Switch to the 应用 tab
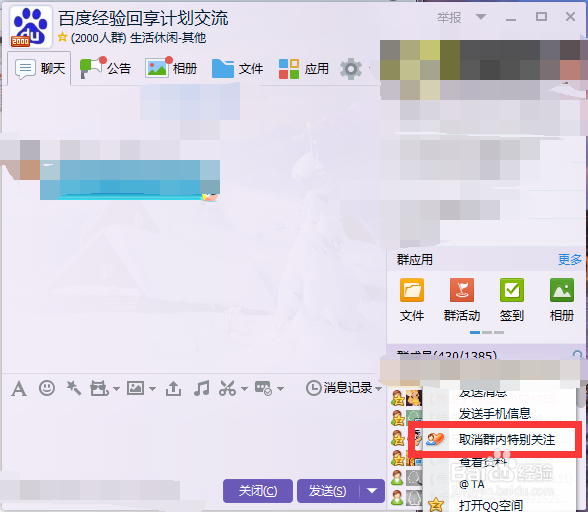Screen dimensions: 588x512 303,69
